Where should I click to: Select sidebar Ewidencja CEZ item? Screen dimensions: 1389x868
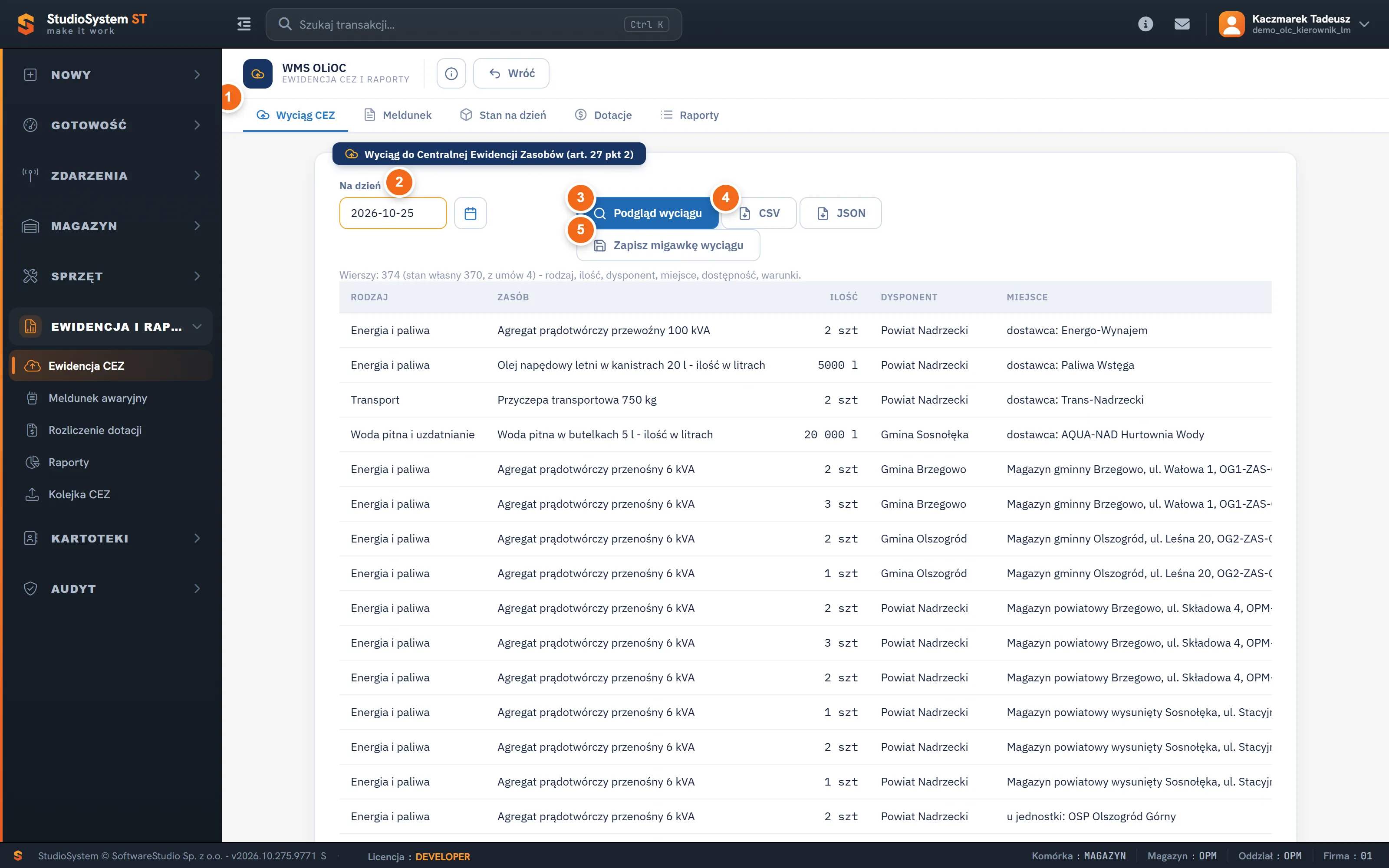pyautogui.click(x=111, y=366)
